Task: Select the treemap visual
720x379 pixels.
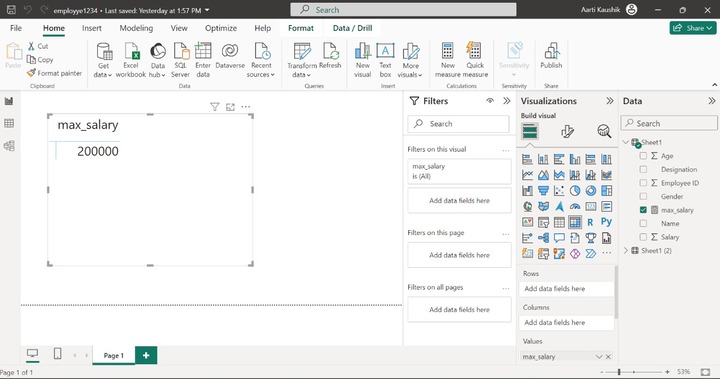Action: point(607,191)
